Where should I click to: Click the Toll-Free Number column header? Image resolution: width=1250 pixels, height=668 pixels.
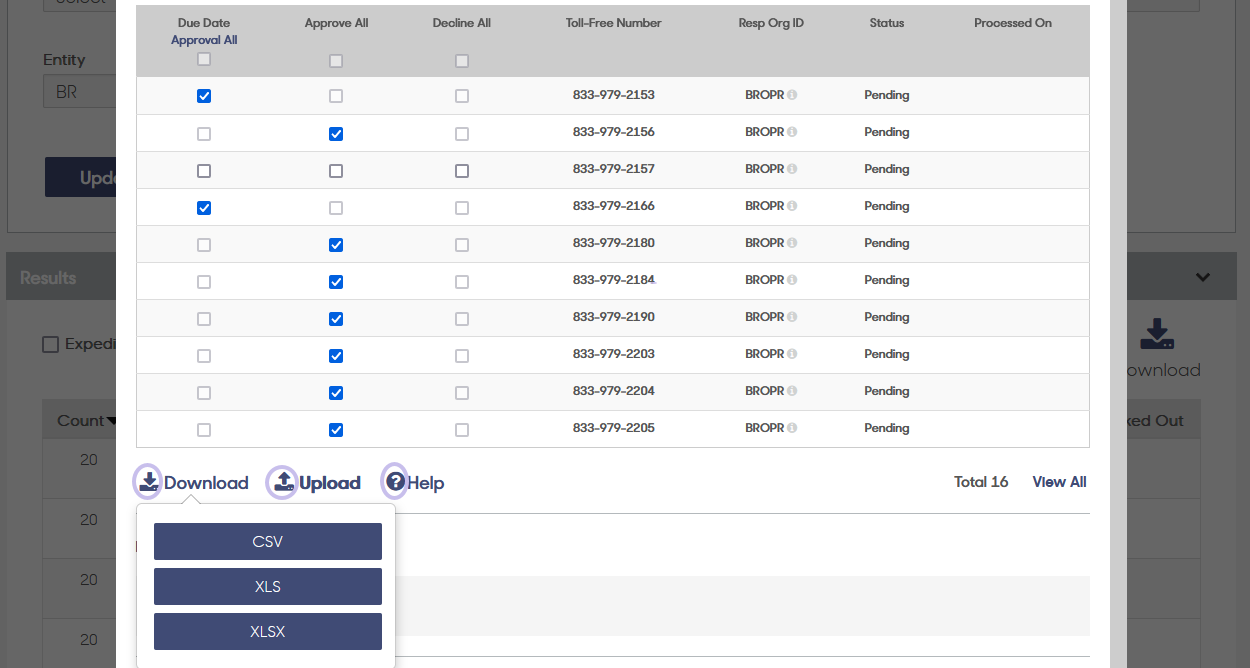tap(614, 23)
